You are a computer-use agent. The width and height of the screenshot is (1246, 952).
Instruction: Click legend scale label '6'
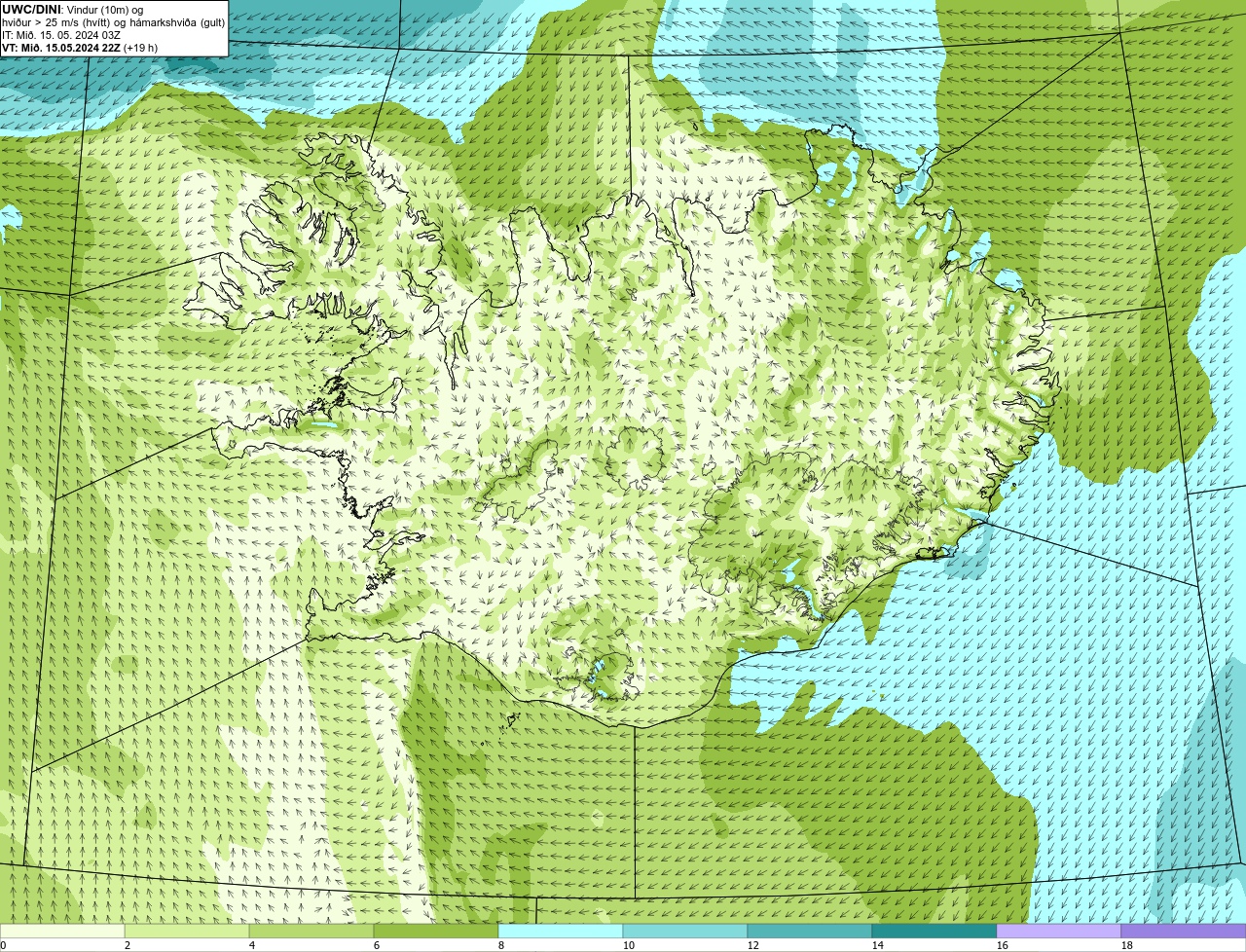click(377, 945)
